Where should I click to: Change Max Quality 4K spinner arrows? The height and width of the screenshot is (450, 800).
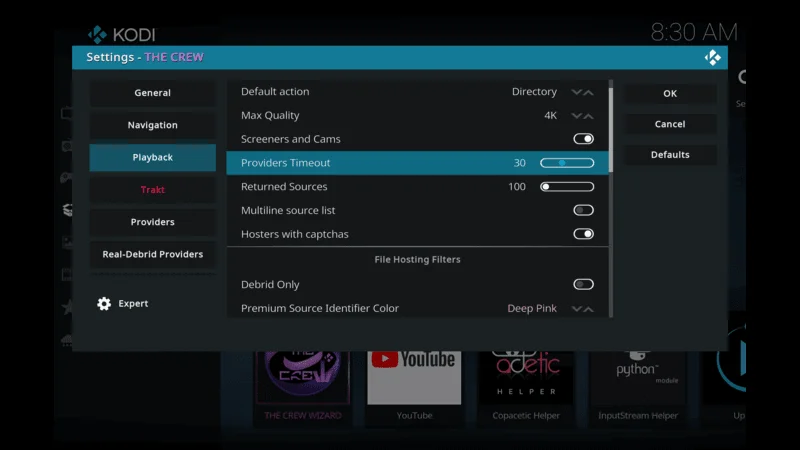tap(582, 116)
